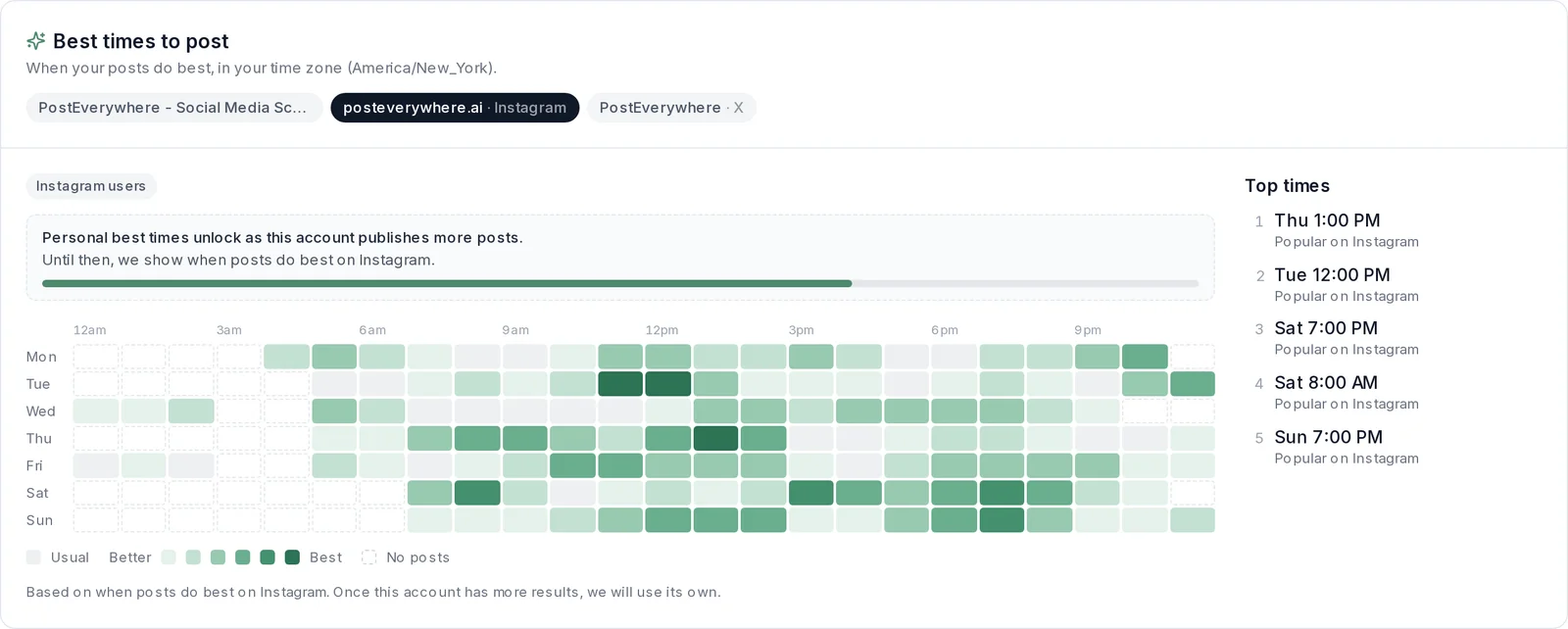Click the Sunday 11pm heatmap cell
The height and width of the screenshot is (629, 1568).
coord(1193,520)
